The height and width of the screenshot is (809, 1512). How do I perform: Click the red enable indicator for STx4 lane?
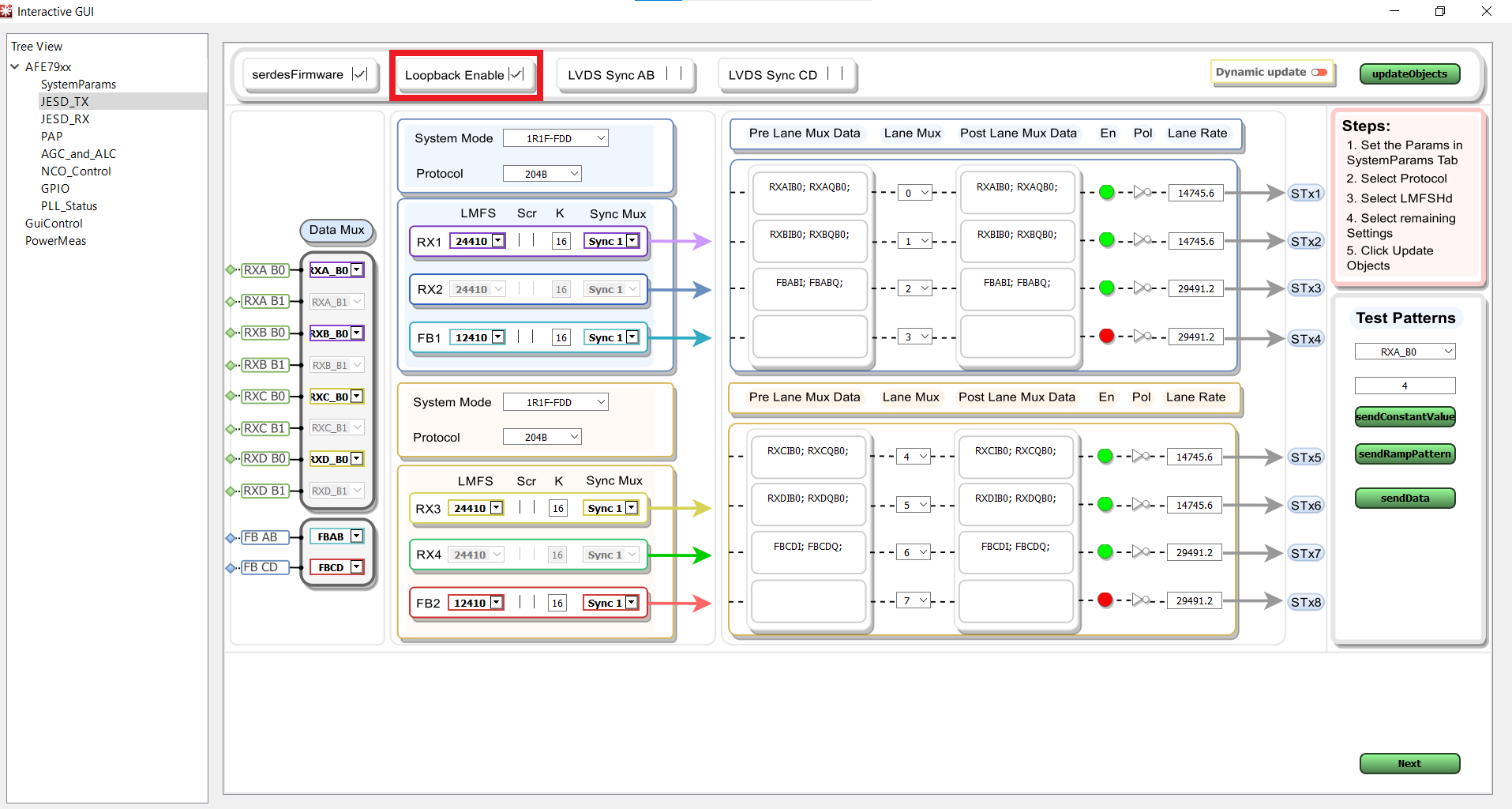[1106, 336]
